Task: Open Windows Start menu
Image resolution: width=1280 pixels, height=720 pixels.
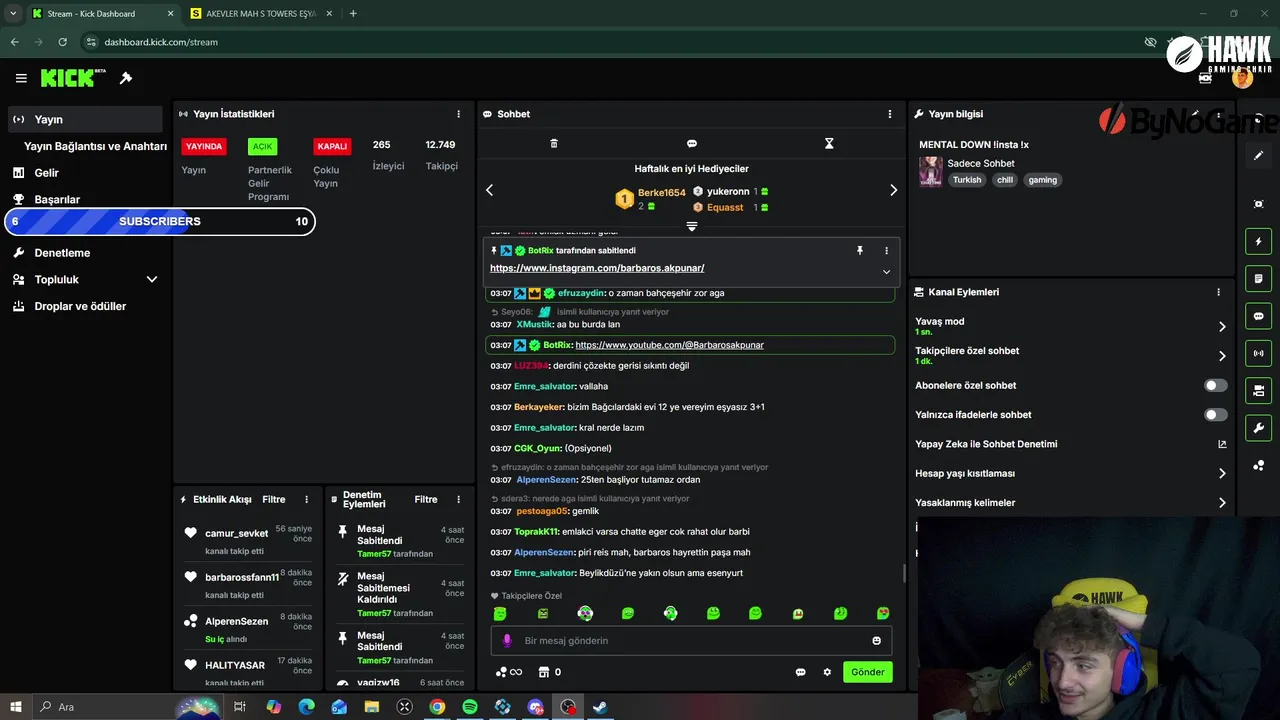Action: click(16, 707)
